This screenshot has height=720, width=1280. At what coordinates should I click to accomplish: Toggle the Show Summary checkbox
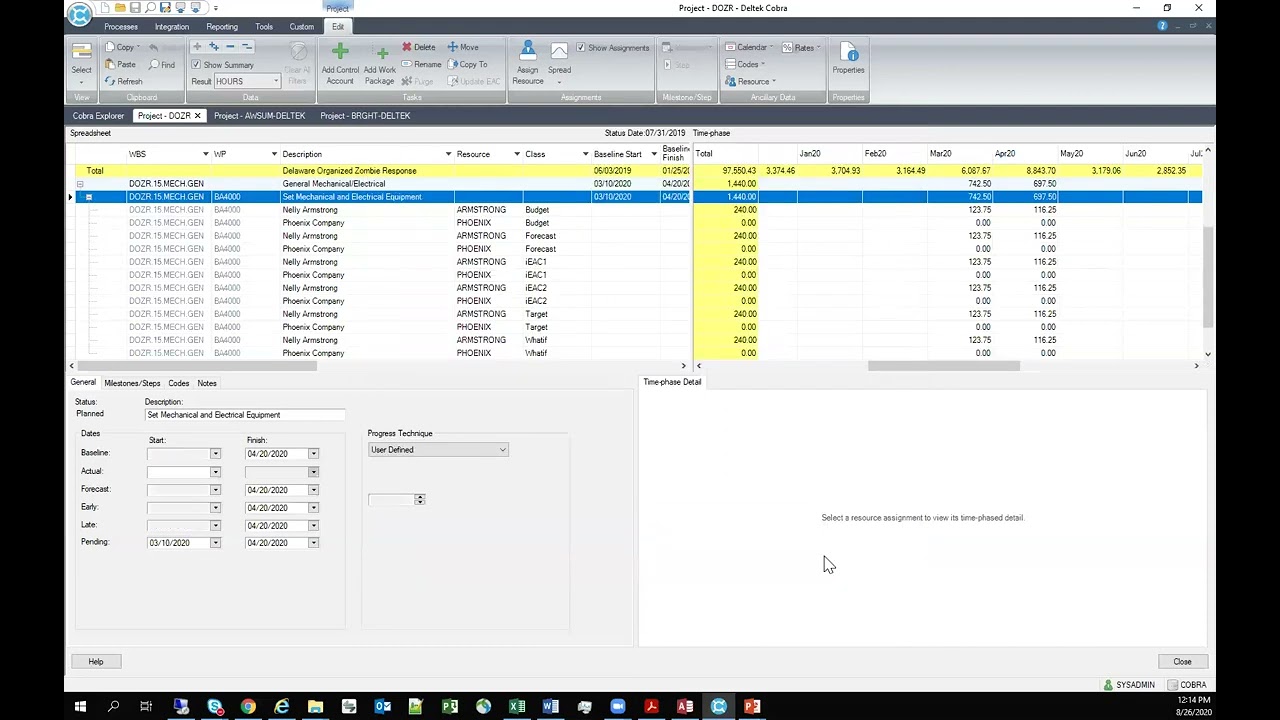(196, 65)
